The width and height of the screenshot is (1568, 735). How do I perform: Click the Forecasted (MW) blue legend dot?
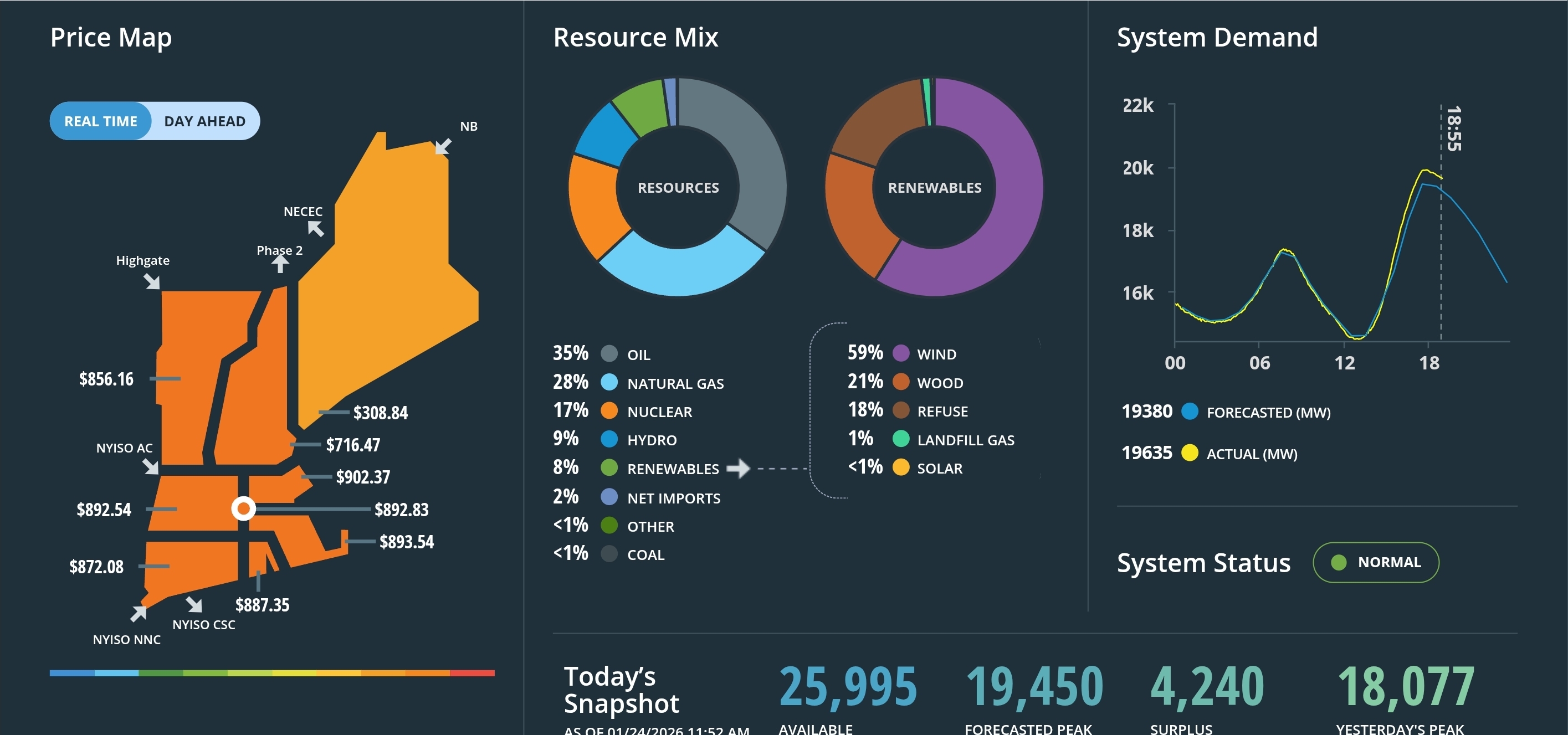coord(1190,412)
